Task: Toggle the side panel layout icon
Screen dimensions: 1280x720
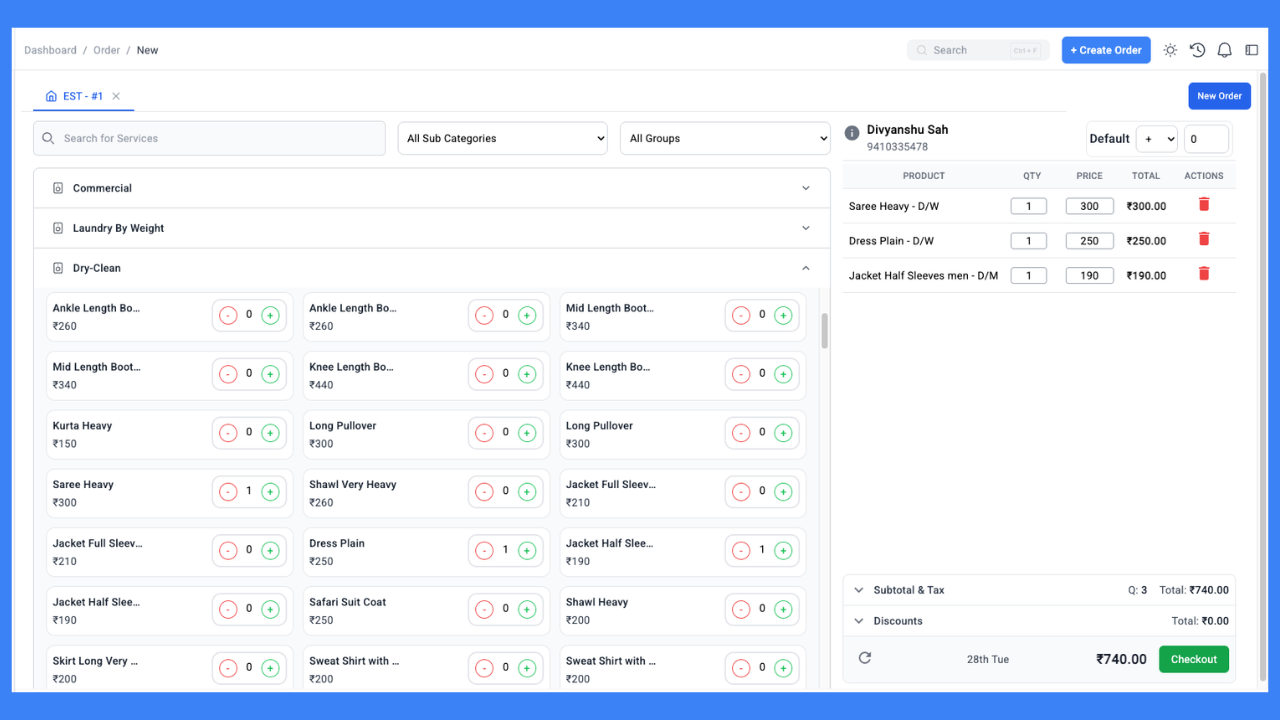Action: tap(1251, 49)
